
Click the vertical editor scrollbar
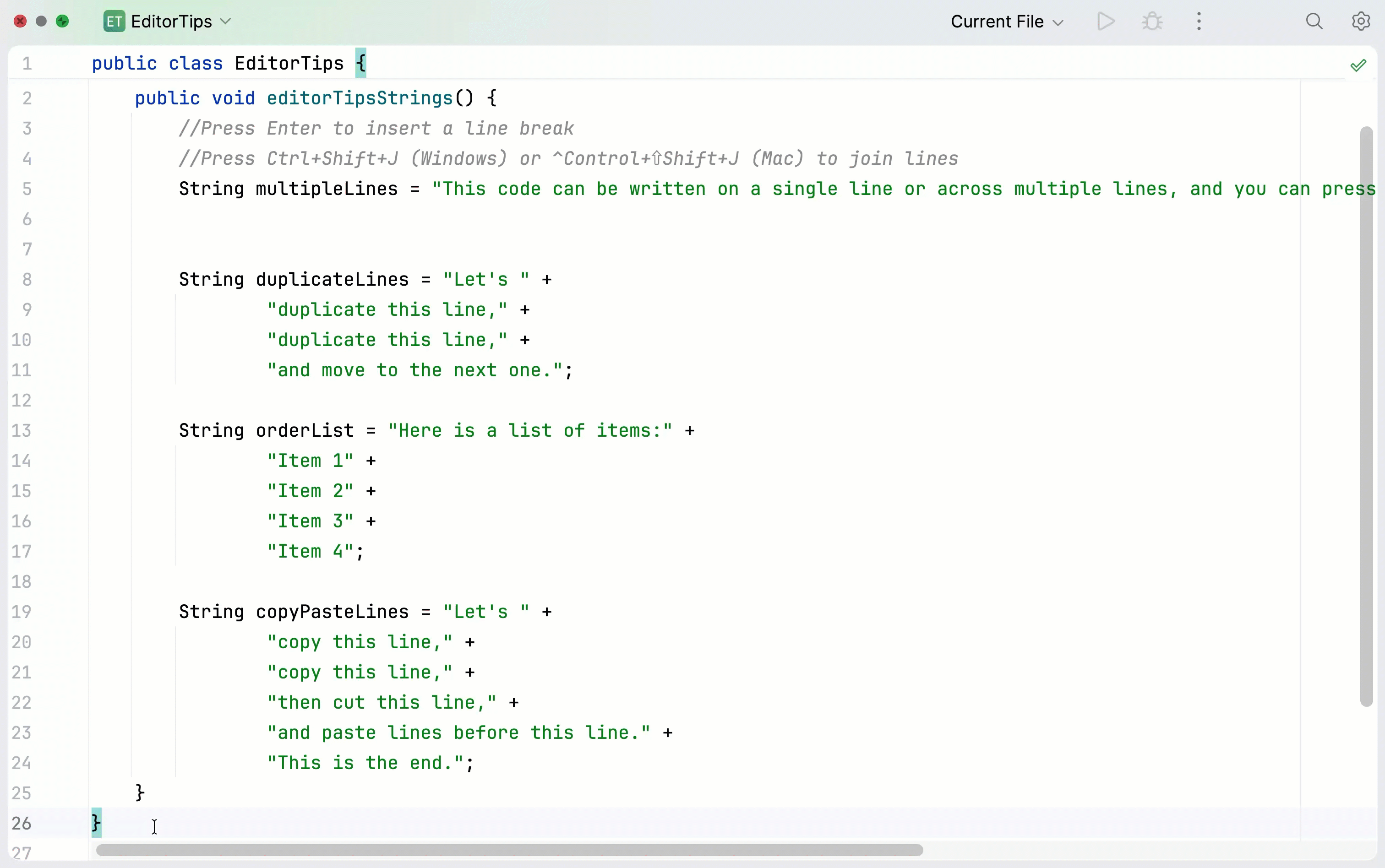tap(1366, 417)
